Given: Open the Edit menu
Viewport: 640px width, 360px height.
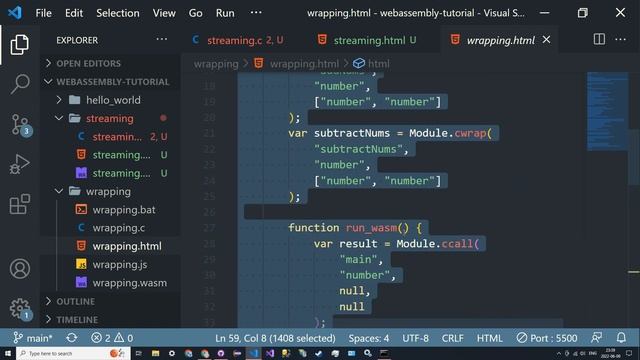Looking at the screenshot, I should pyautogui.click(x=74, y=13).
